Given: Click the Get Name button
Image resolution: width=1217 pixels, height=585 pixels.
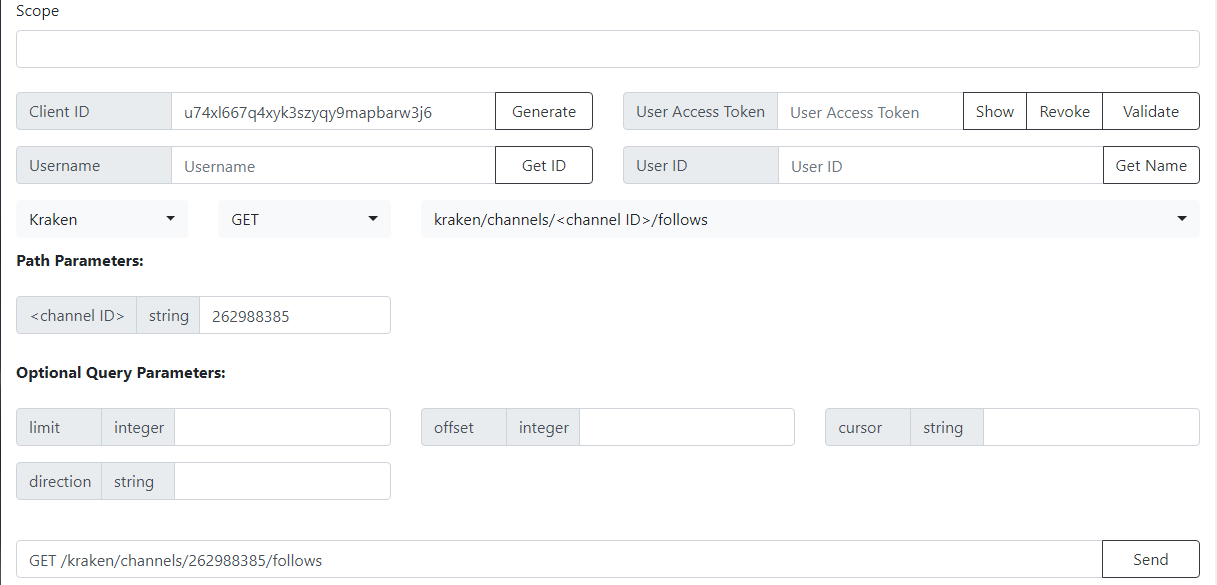Looking at the screenshot, I should point(1151,166).
